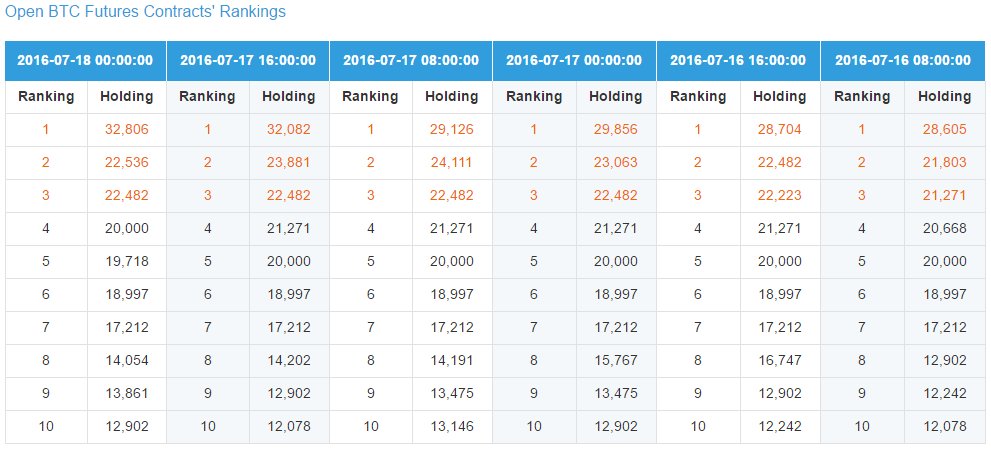The height and width of the screenshot is (451, 991).
Task: Select the holding value 32,082
Action: (289, 130)
